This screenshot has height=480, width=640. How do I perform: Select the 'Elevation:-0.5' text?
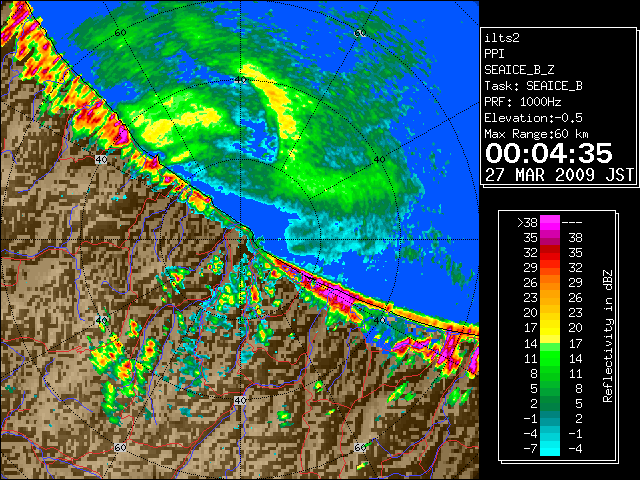tap(533, 118)
